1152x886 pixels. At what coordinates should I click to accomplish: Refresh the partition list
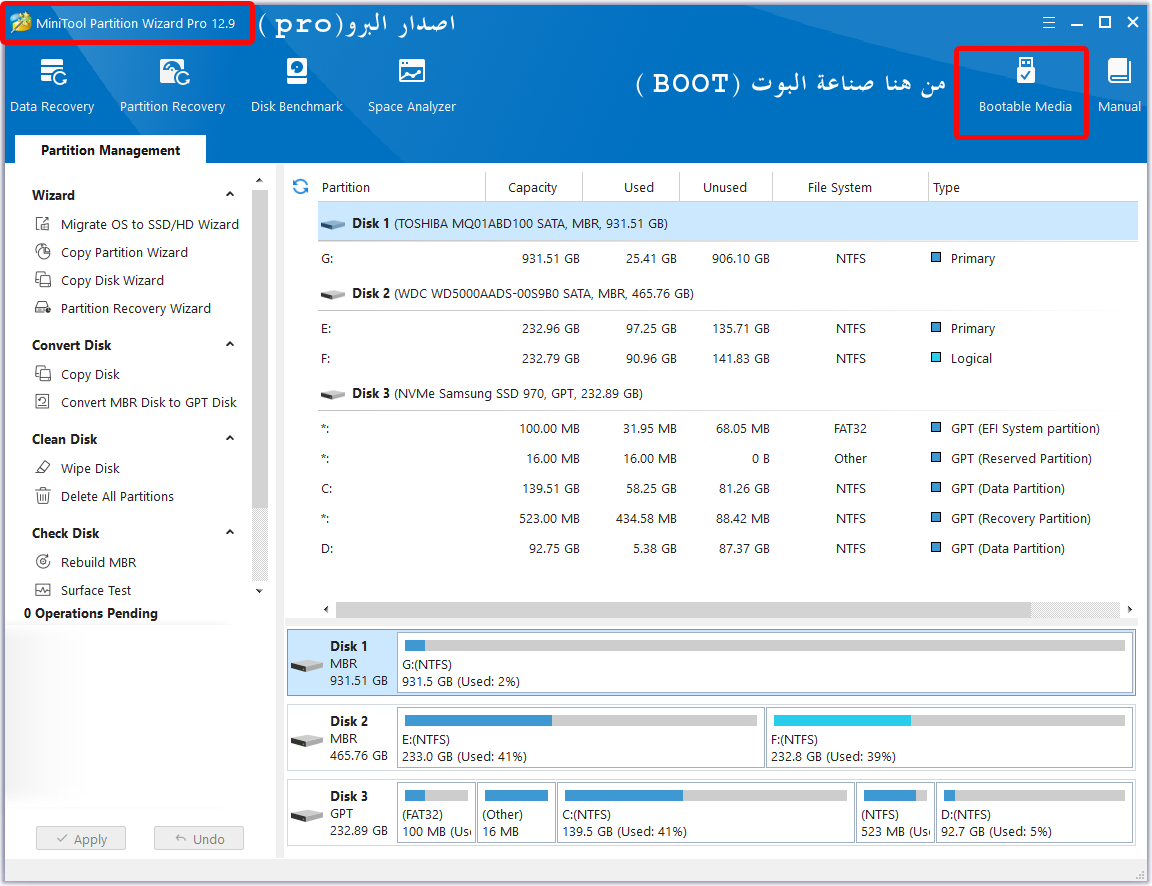point(300,187)
